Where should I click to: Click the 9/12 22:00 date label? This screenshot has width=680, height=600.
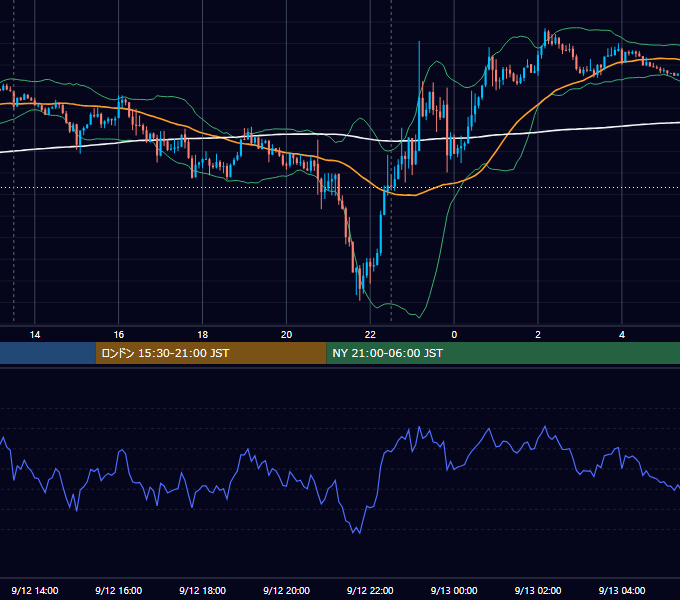370,590
